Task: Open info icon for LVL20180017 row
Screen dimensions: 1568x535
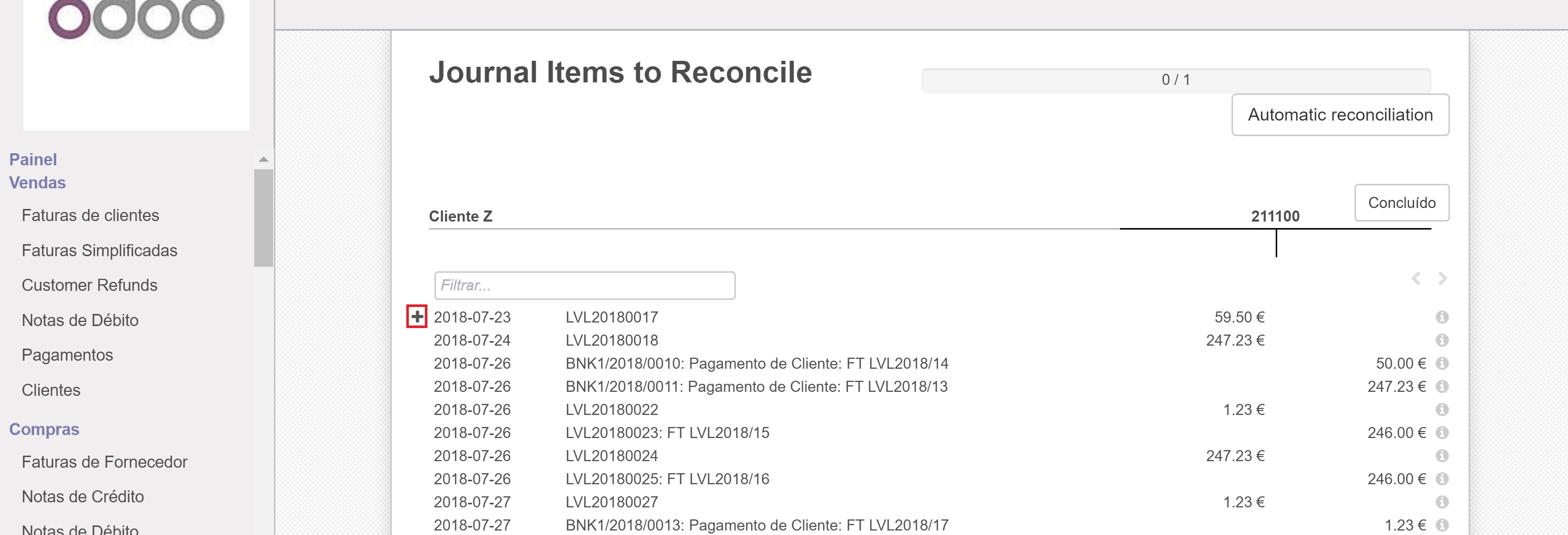Action: coord(1441,317)
